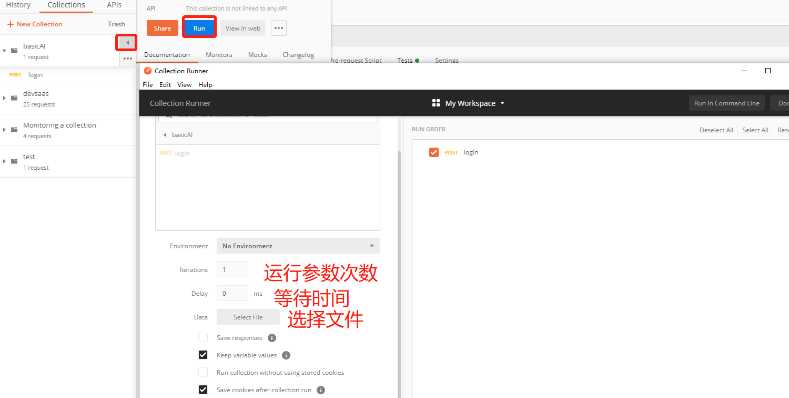Switch to the Documentation tab
The image size is (789, 398).
point(167,54)
